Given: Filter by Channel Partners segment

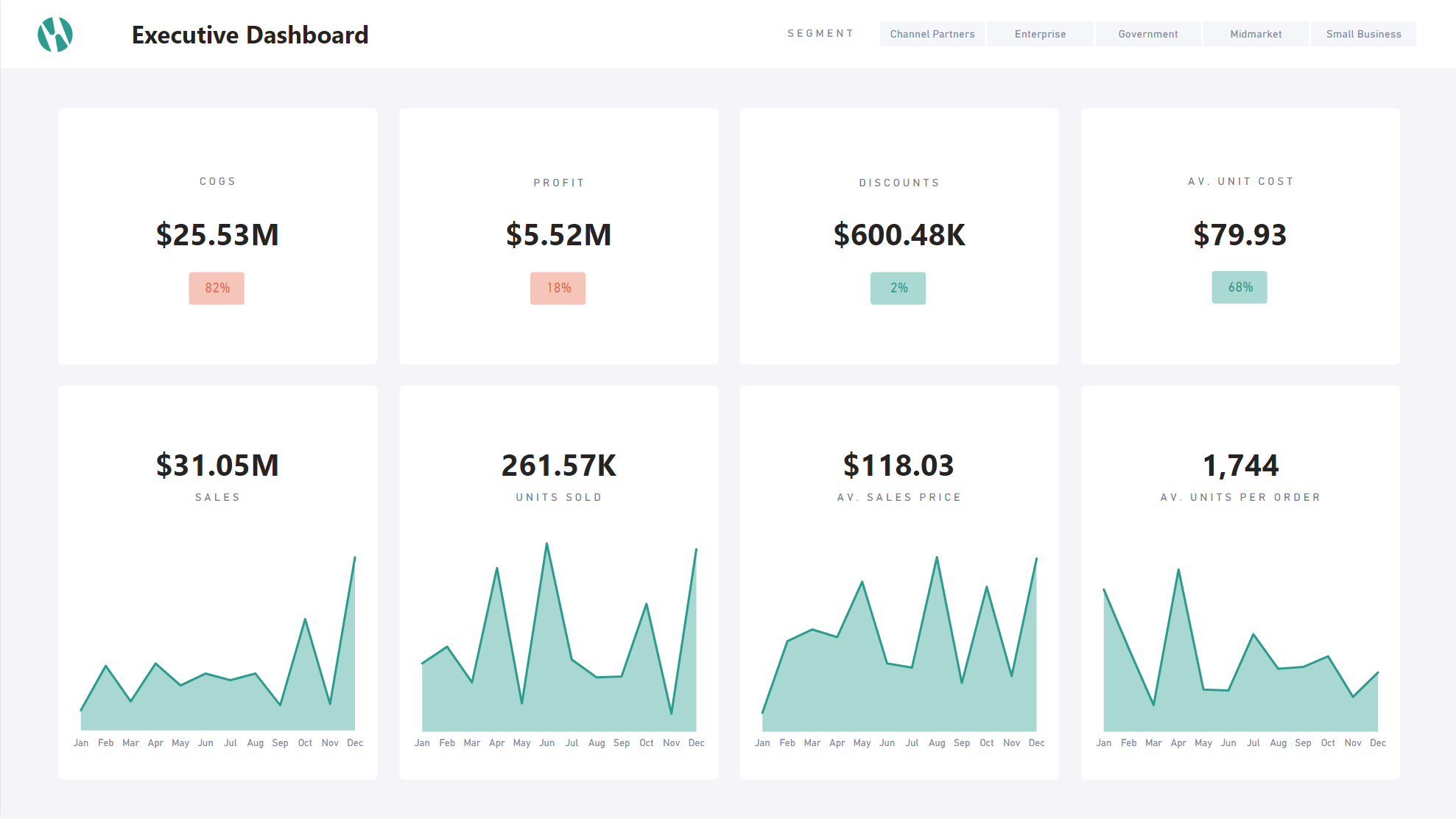Looking at the screenshot, I should click(932, 34).
